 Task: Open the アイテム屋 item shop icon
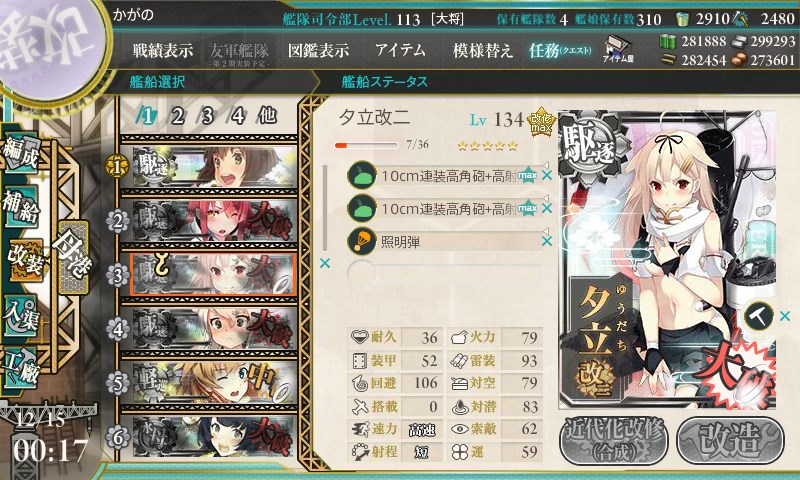click(618, 50)
